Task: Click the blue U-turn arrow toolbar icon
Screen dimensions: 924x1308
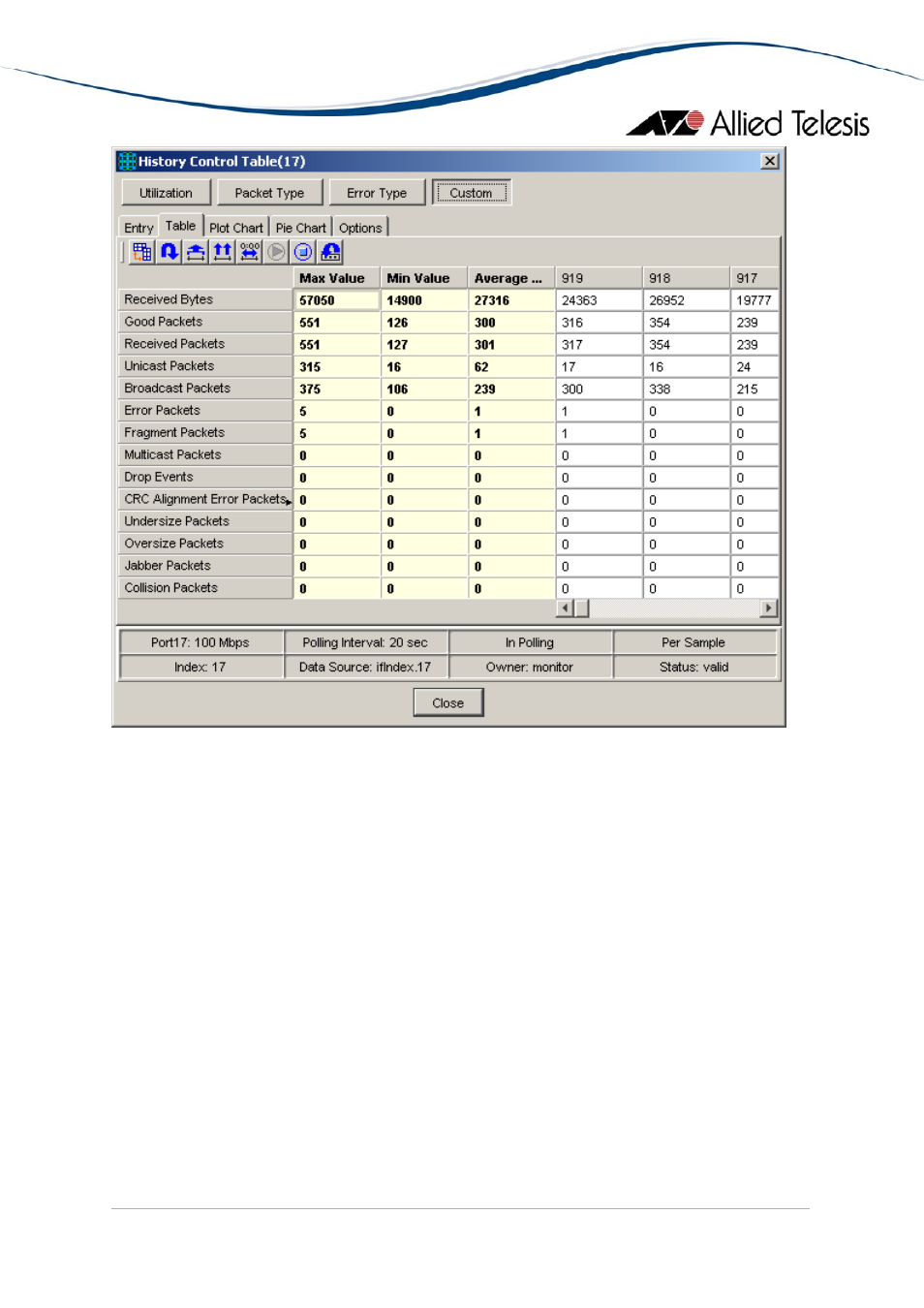Action: tap(169, 252)
